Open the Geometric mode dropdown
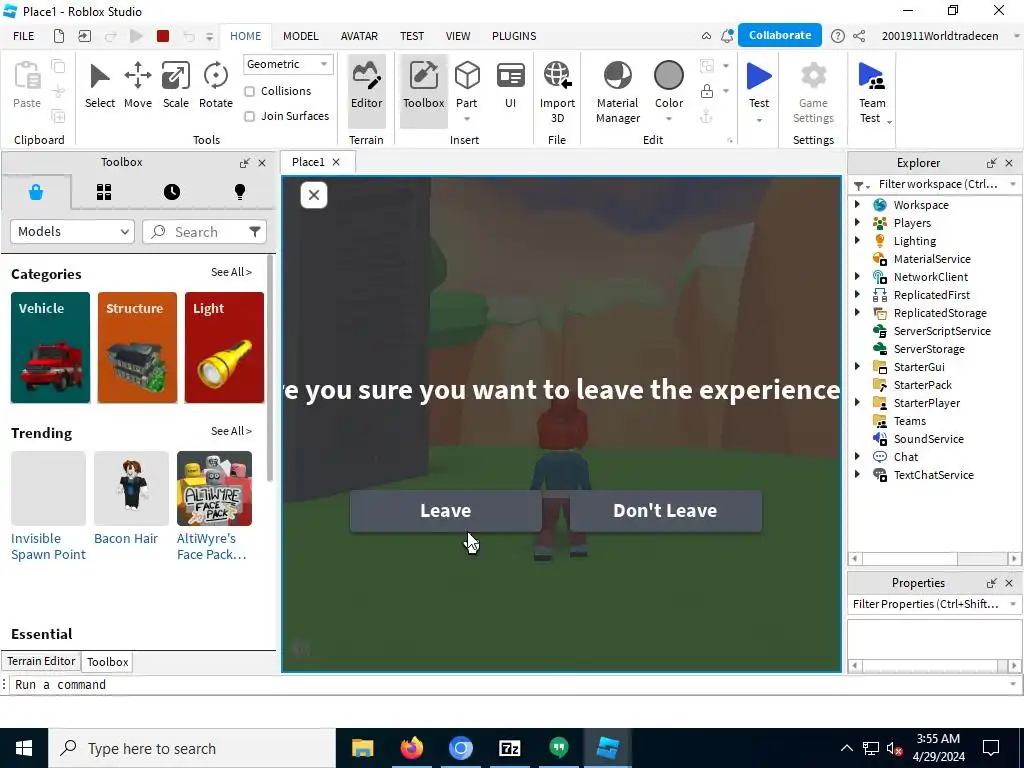The image size is (1024, 768). coord(288,64)
